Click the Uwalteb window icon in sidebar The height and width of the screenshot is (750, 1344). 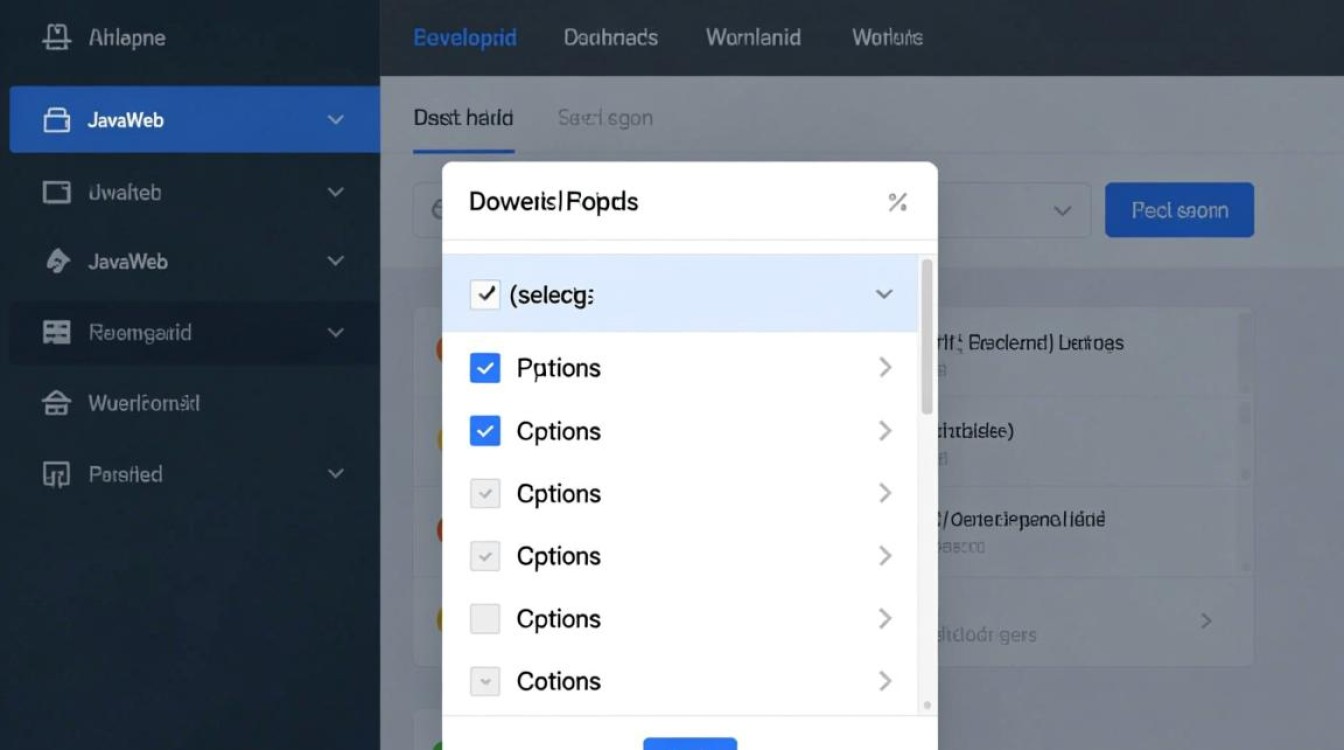click(x=57, y=192)
